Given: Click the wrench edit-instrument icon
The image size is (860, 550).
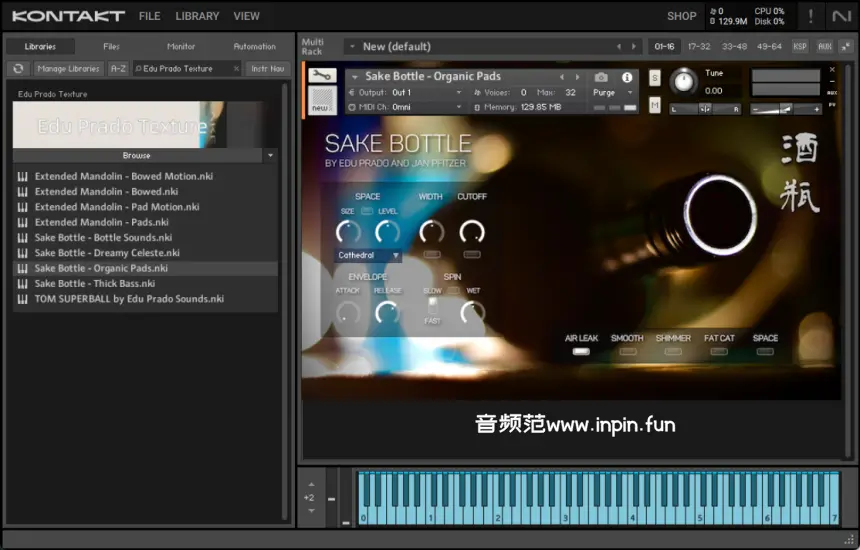Looking at the screenshot, I should [322, 76].
